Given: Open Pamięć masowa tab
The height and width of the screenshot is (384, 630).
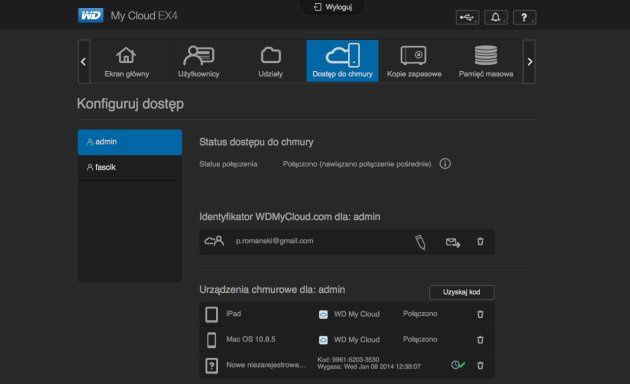Looking at the screenshot, I should point(486,61).
